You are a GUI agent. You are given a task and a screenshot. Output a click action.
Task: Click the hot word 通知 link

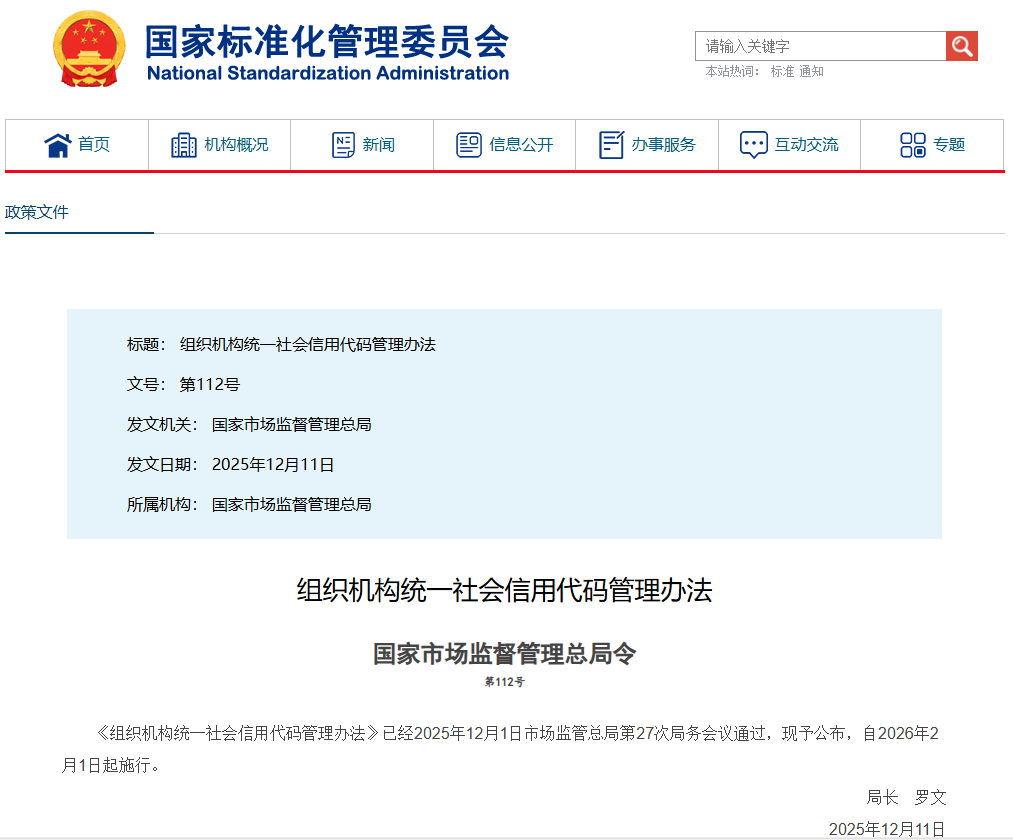(811, 71)
